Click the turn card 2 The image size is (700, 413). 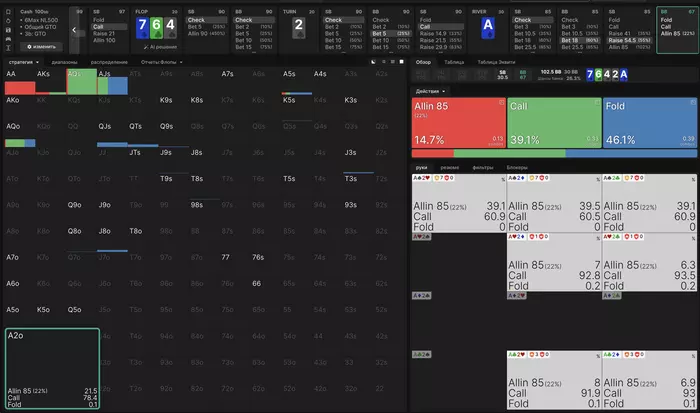299,27
